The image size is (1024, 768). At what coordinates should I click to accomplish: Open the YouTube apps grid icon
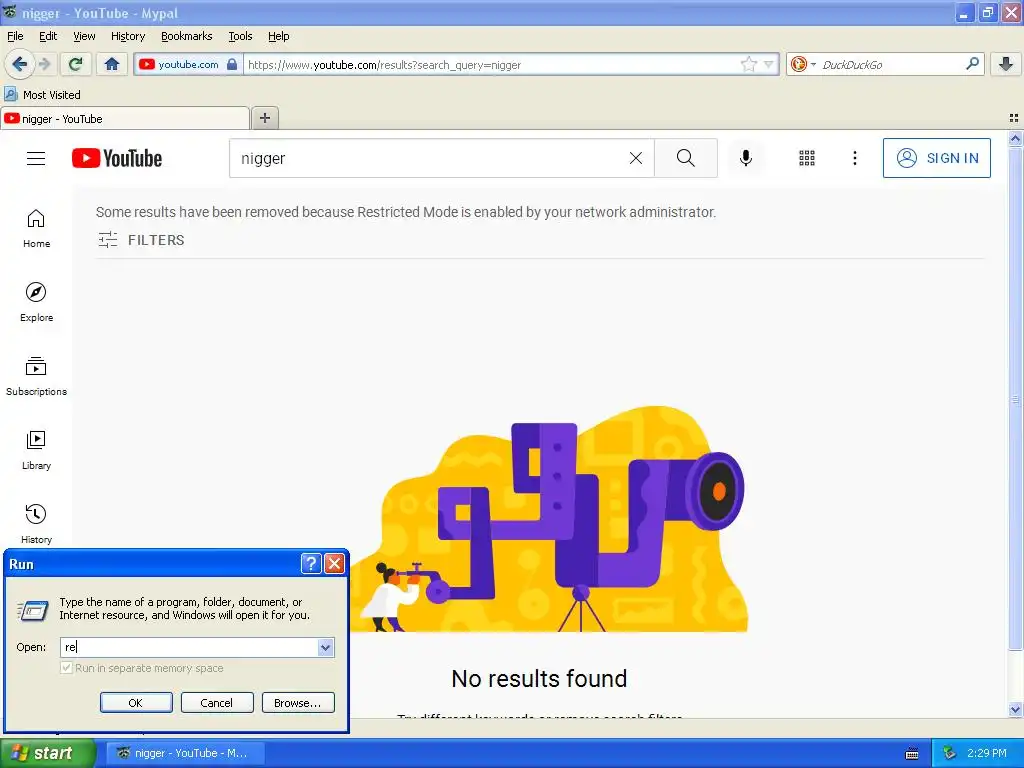click(x=807, y=158)
